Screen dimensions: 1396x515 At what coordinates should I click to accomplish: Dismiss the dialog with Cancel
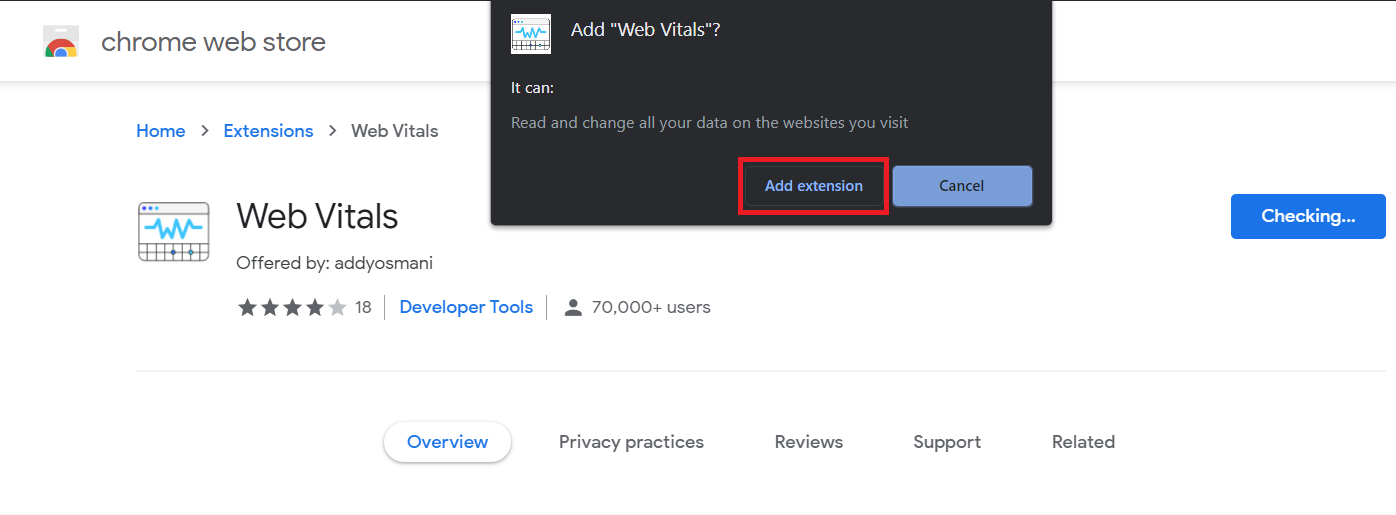962,186
